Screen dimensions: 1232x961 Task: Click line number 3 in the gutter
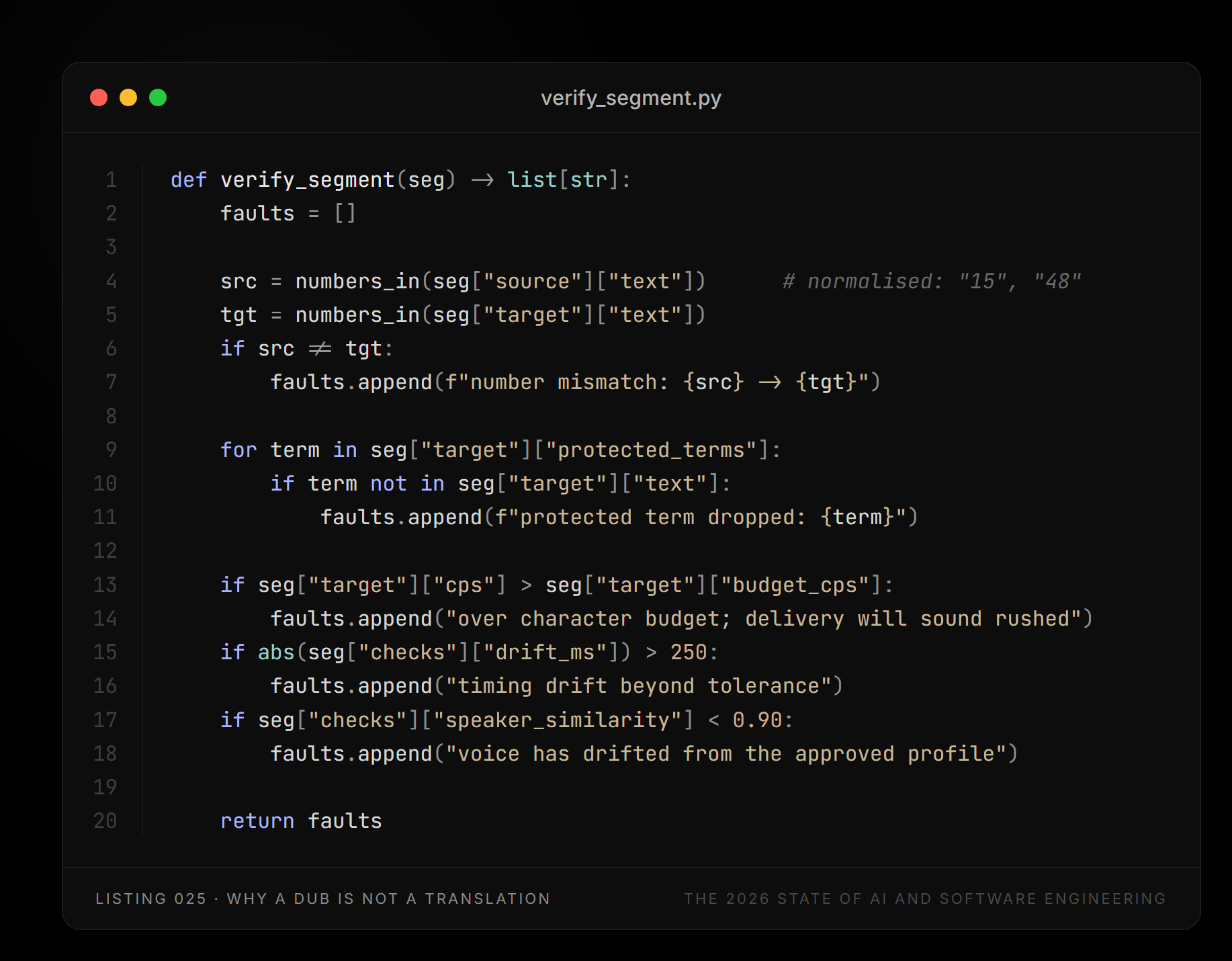(112, 247)
